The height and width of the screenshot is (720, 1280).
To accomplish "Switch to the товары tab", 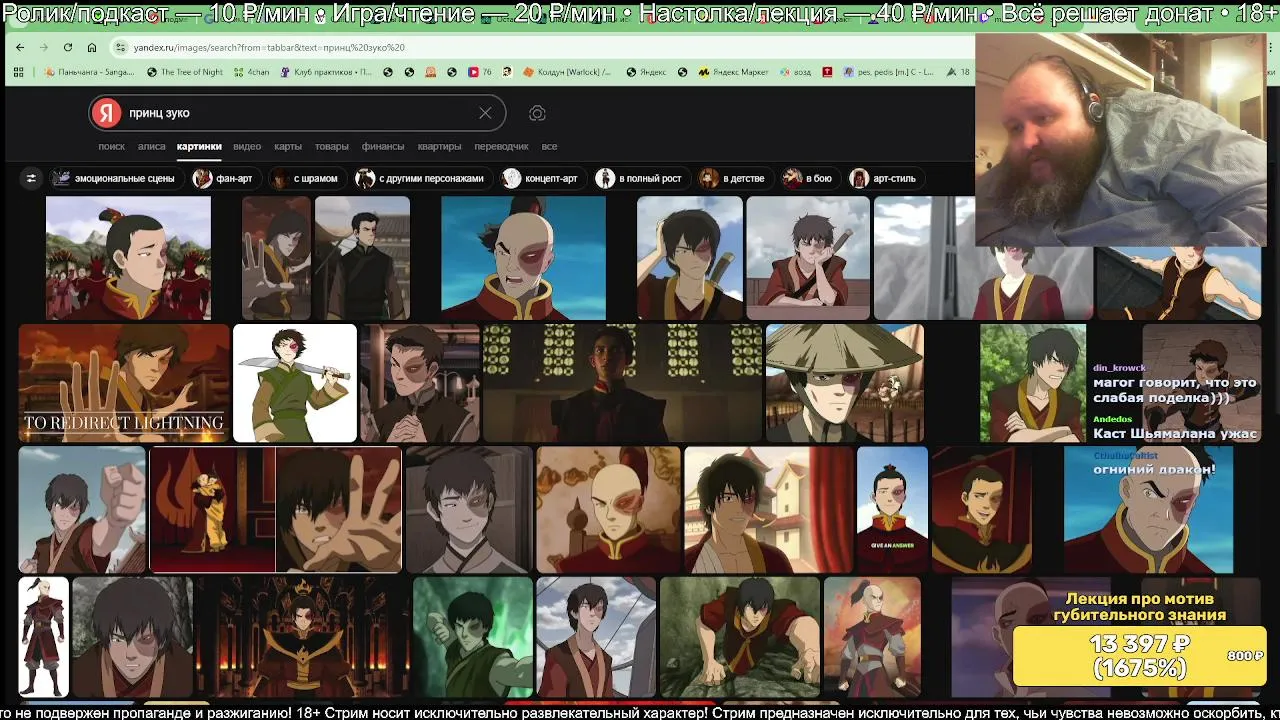I will click(332, 146).
